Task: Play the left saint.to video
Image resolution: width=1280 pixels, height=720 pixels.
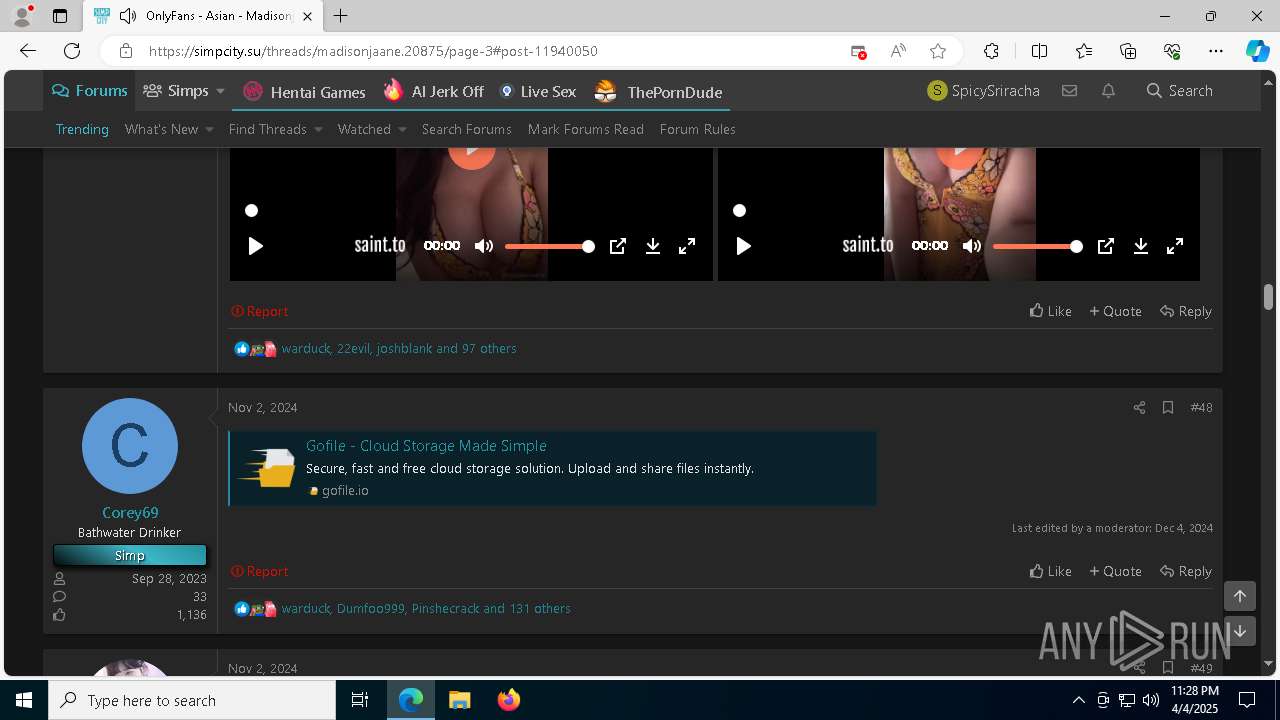Action: point(255,246)
